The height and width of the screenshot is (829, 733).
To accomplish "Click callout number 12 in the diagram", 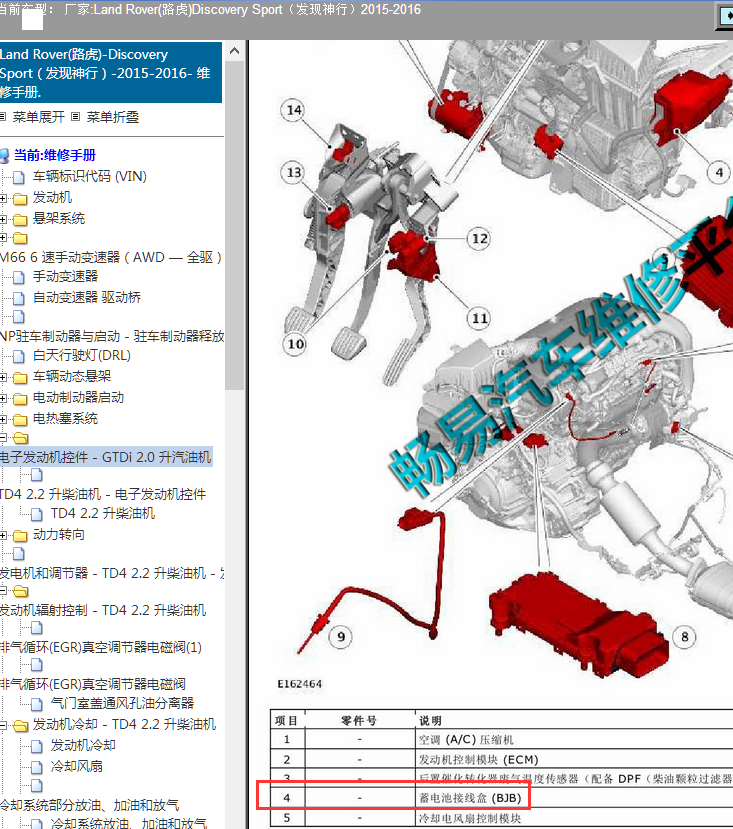I will click(x=479, y=238).
